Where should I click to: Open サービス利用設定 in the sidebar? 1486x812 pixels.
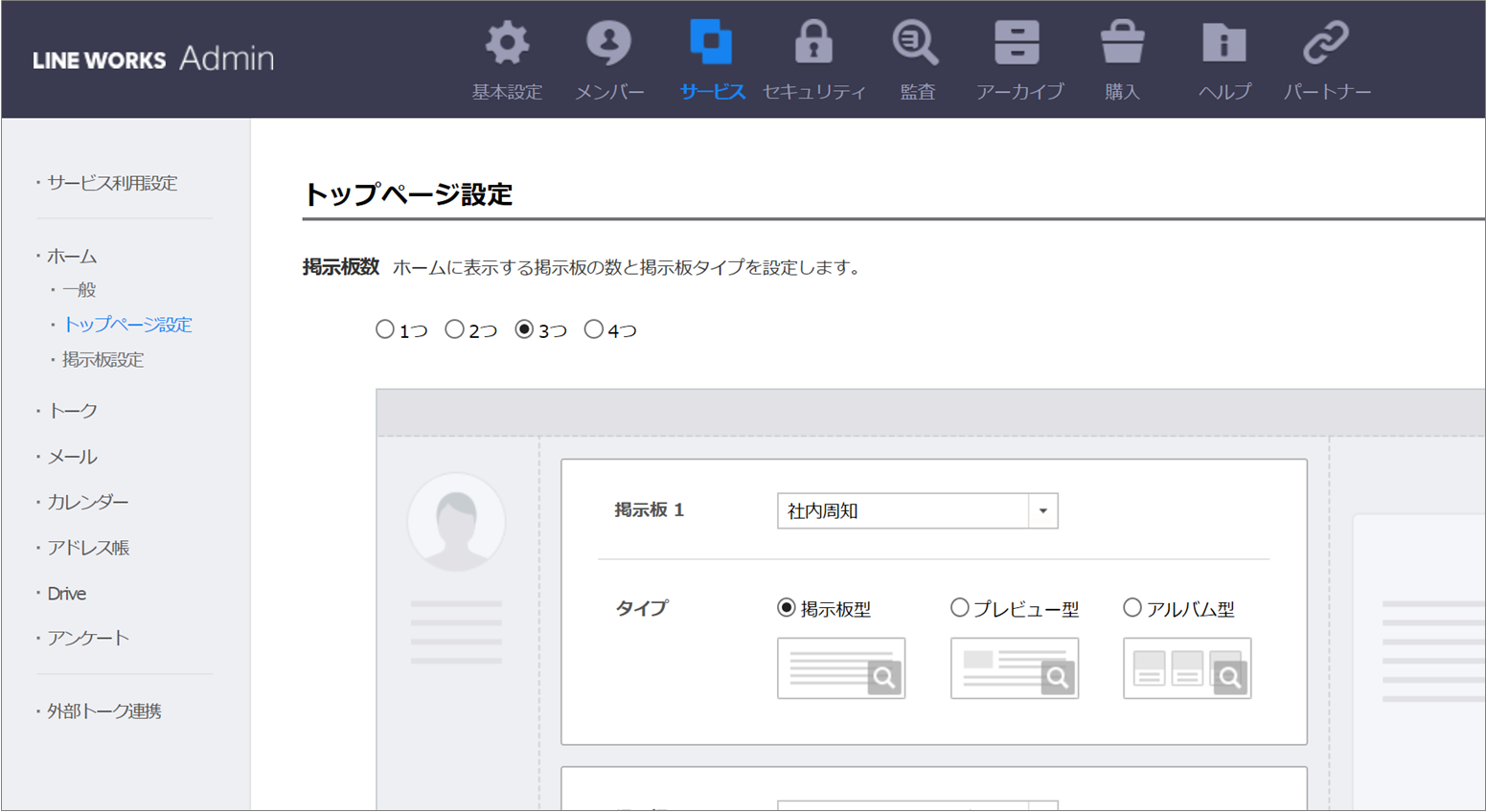pyautogui.click(x=112, y=183)
